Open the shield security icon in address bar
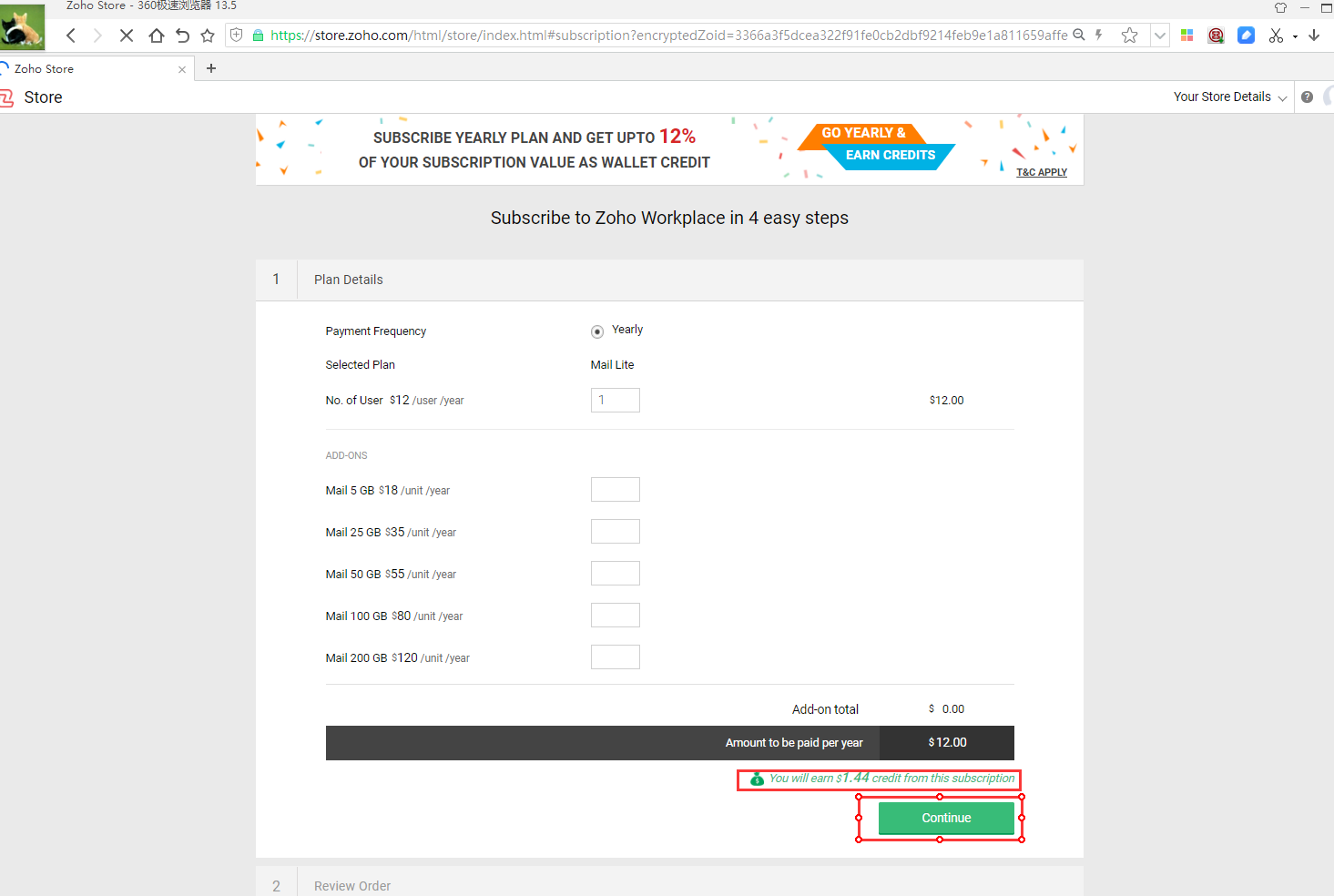 [x=237, y=36]
